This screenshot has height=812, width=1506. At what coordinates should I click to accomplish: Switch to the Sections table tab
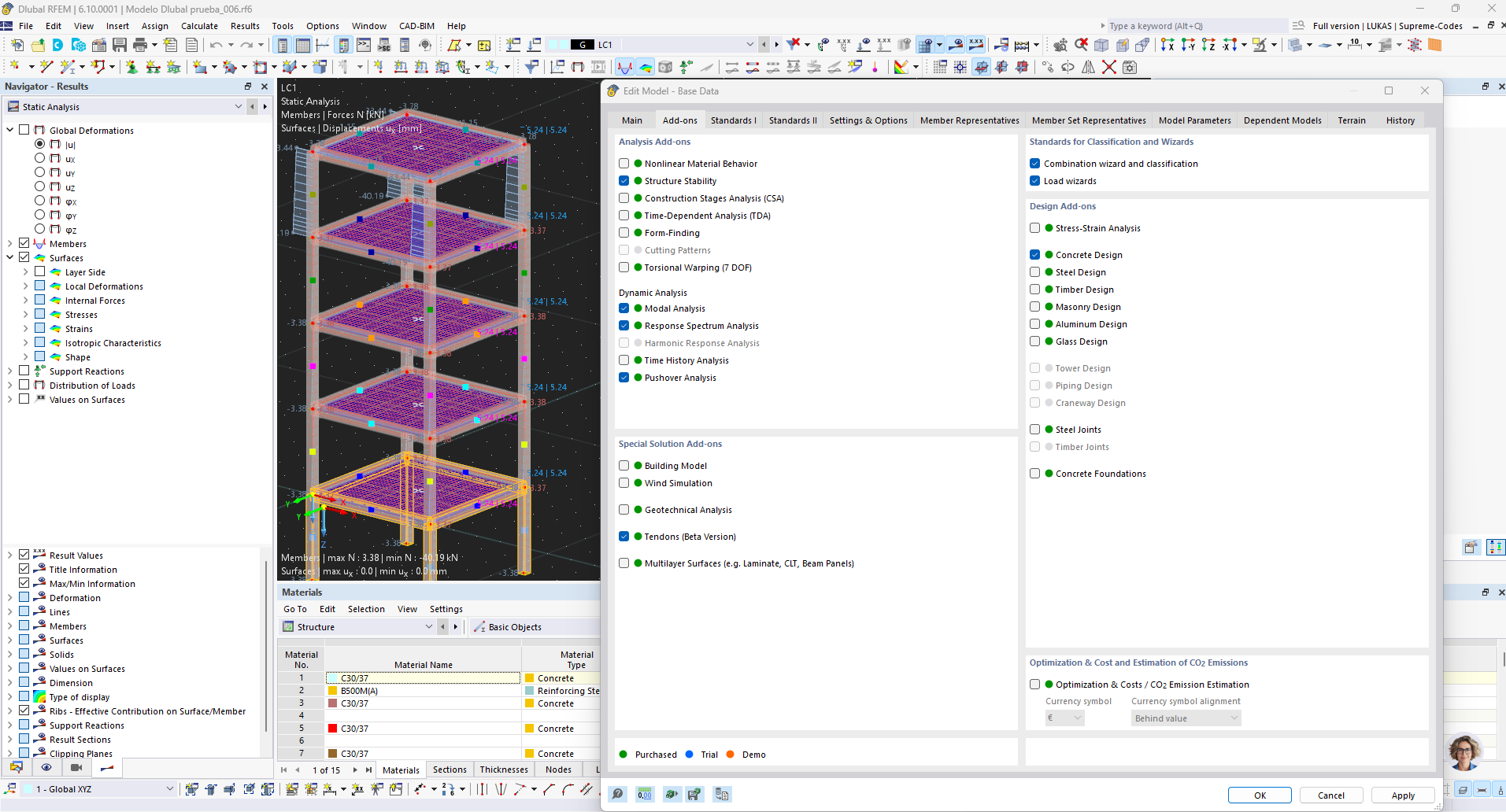pyautogui.click(x=450, y=770)
